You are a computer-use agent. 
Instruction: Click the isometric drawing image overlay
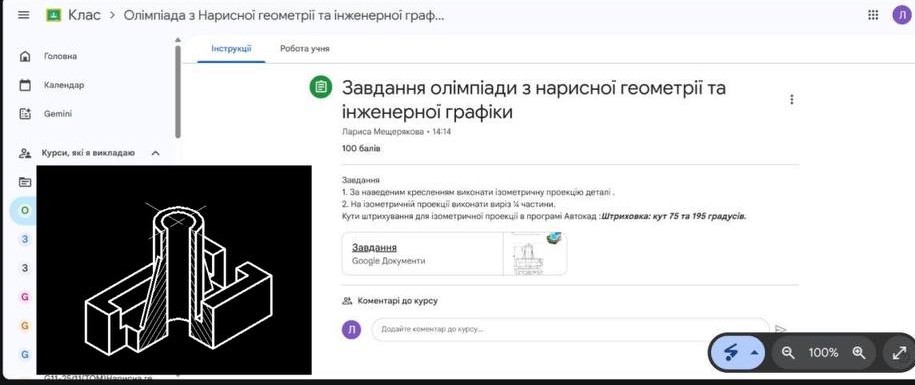pos(174,270)
